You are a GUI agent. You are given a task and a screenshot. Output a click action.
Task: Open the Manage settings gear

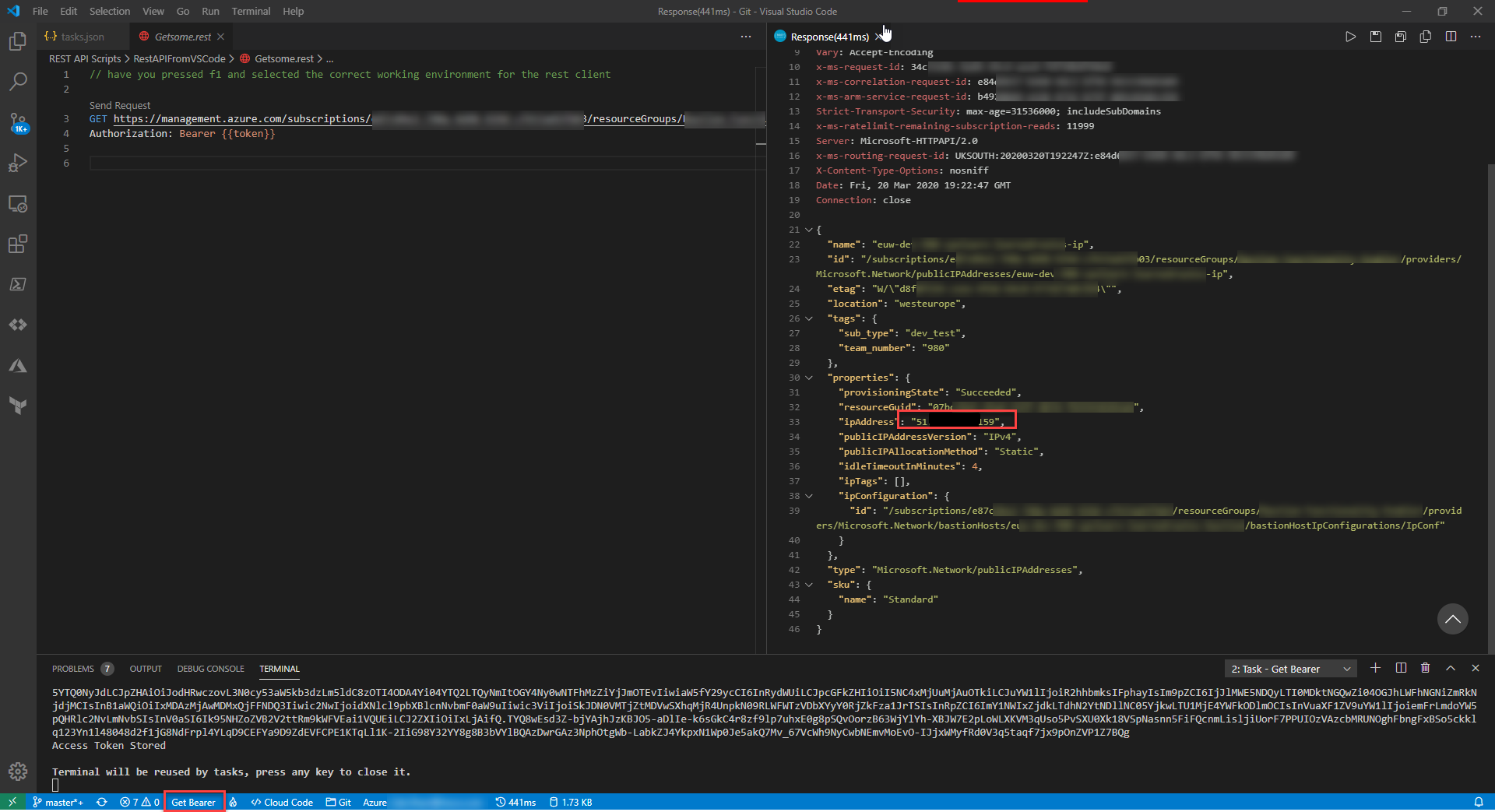coord(18,772)
